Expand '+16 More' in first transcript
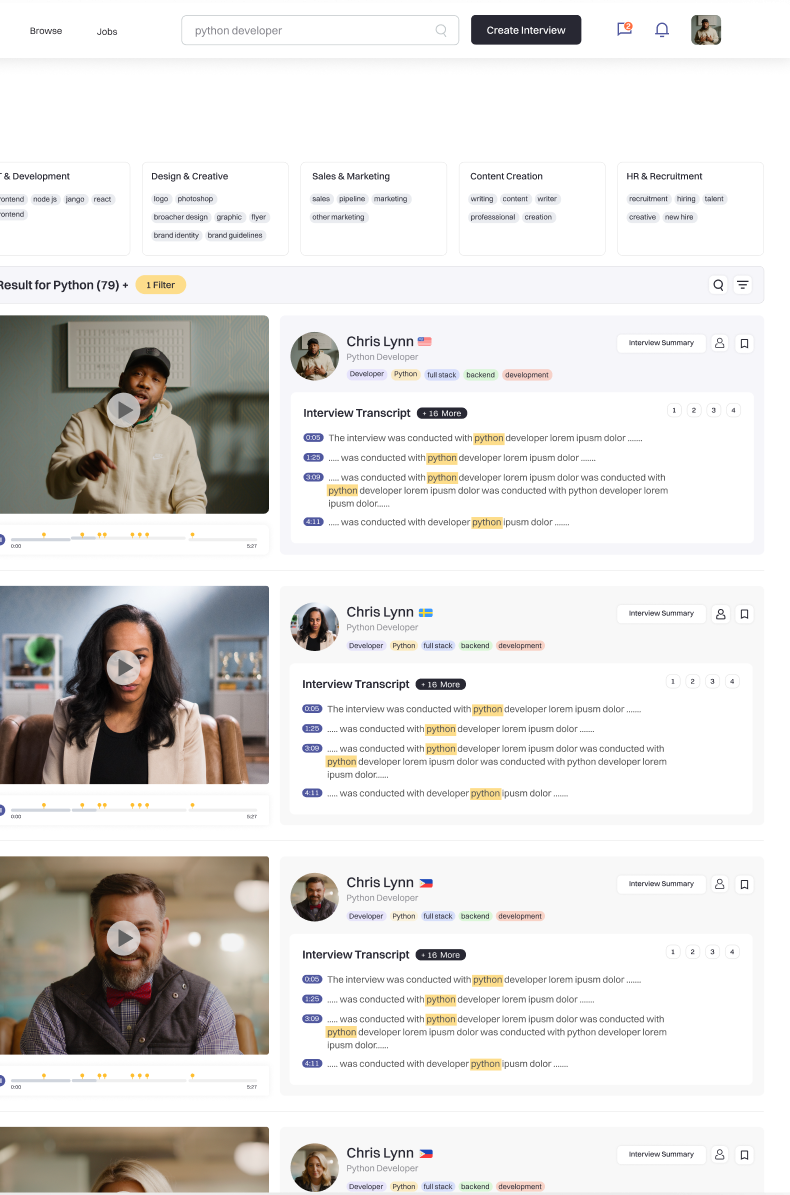Screen dimensions: 790x1195 [442, 413]
